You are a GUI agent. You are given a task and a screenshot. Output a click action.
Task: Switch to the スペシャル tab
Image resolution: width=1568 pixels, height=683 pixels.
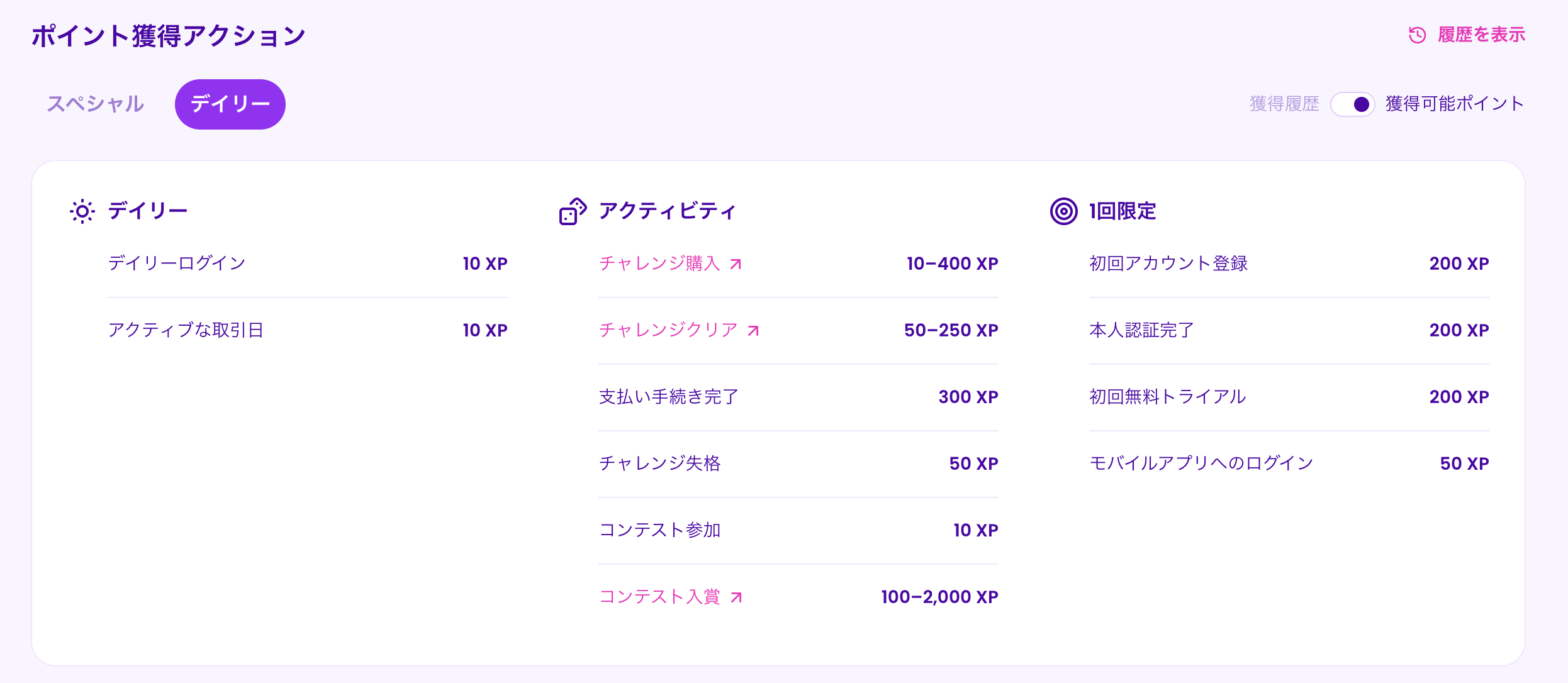96,104
